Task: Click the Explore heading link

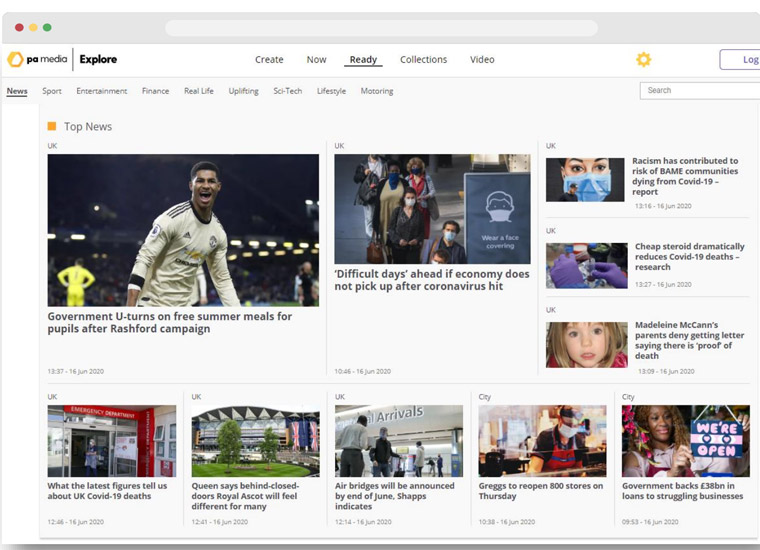Action: (x=98, y=59)
